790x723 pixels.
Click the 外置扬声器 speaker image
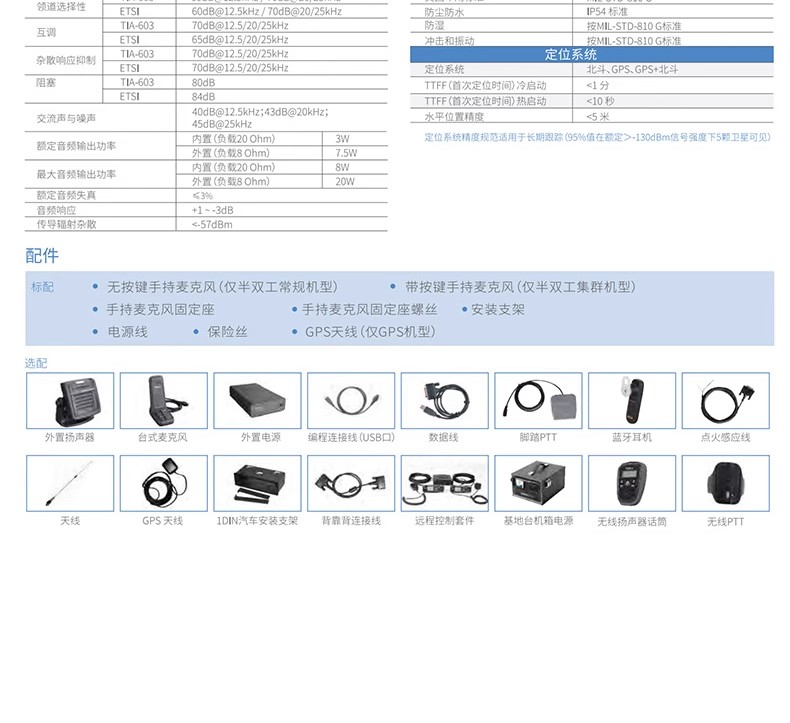[x=70, y=401]
